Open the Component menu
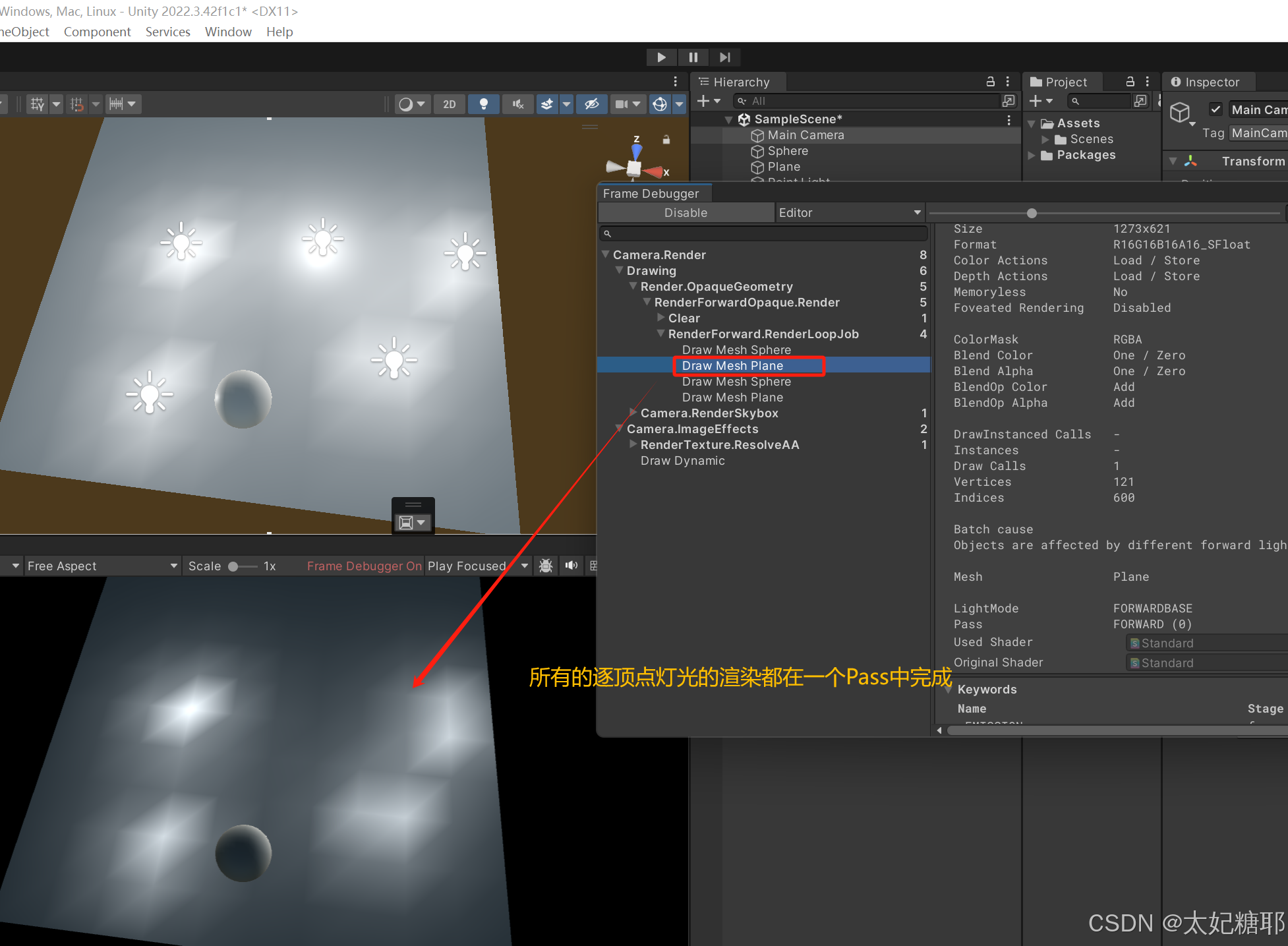Screen dimensions: 1288x946 97,32
